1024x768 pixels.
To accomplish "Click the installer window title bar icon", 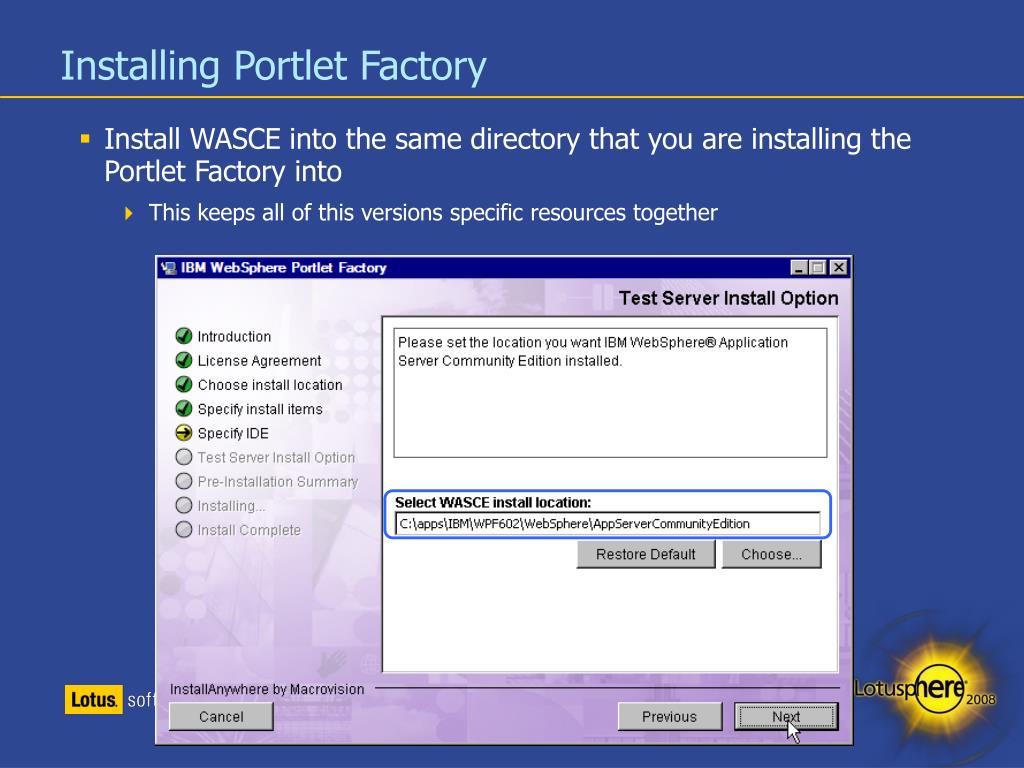I will [x=168, y=268].
